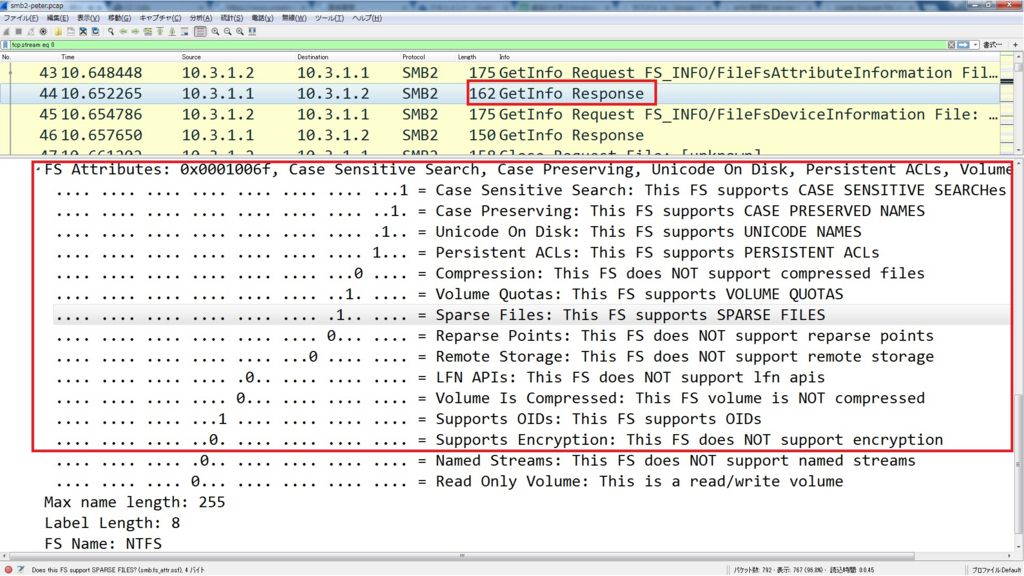Viewport: 1024px width, 576px height.
Task: Apply display filter arrow button
Action: point(963,45)
